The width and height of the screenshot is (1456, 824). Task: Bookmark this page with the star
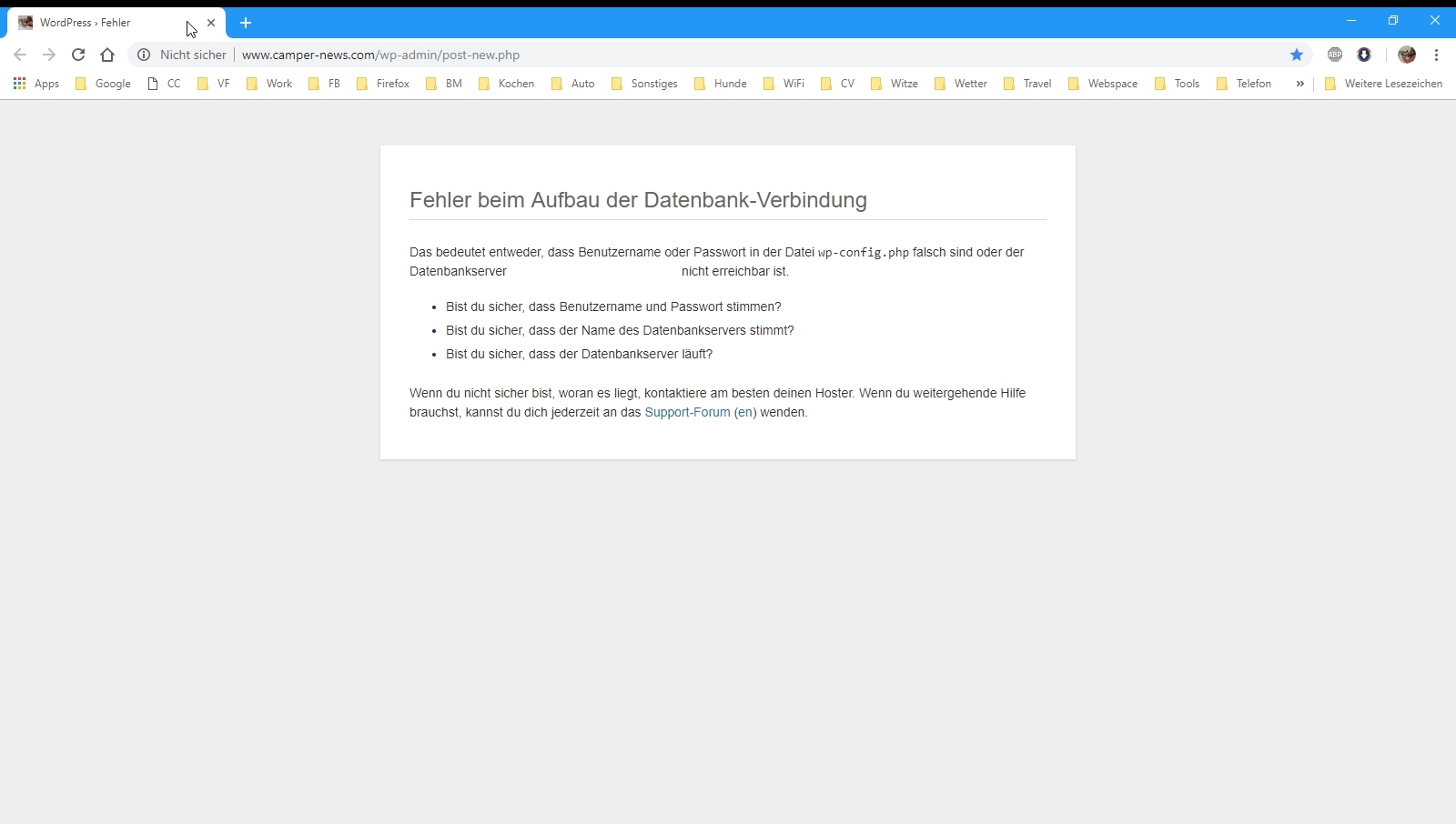1297,55
